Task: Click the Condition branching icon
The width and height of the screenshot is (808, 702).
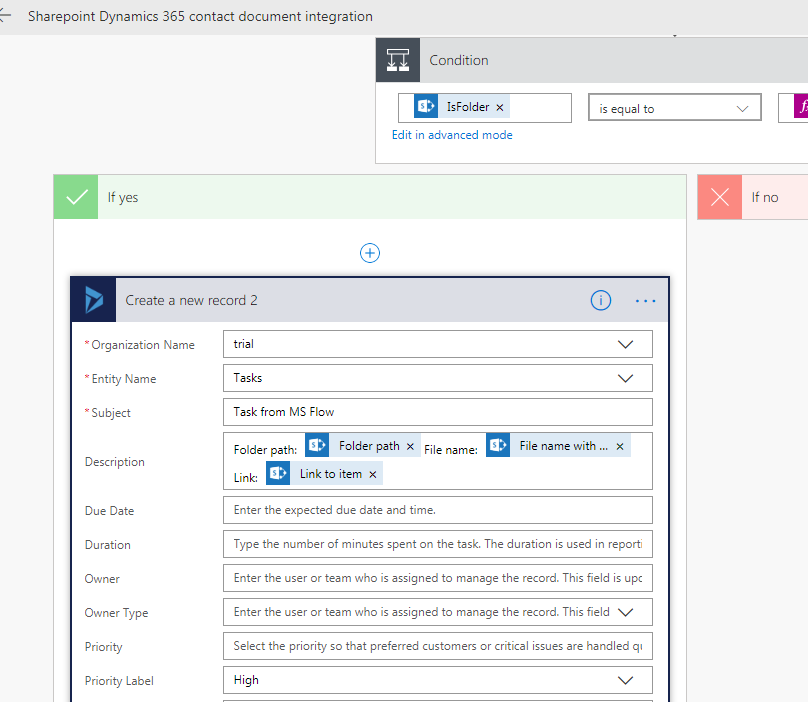Action: (398, 60)
